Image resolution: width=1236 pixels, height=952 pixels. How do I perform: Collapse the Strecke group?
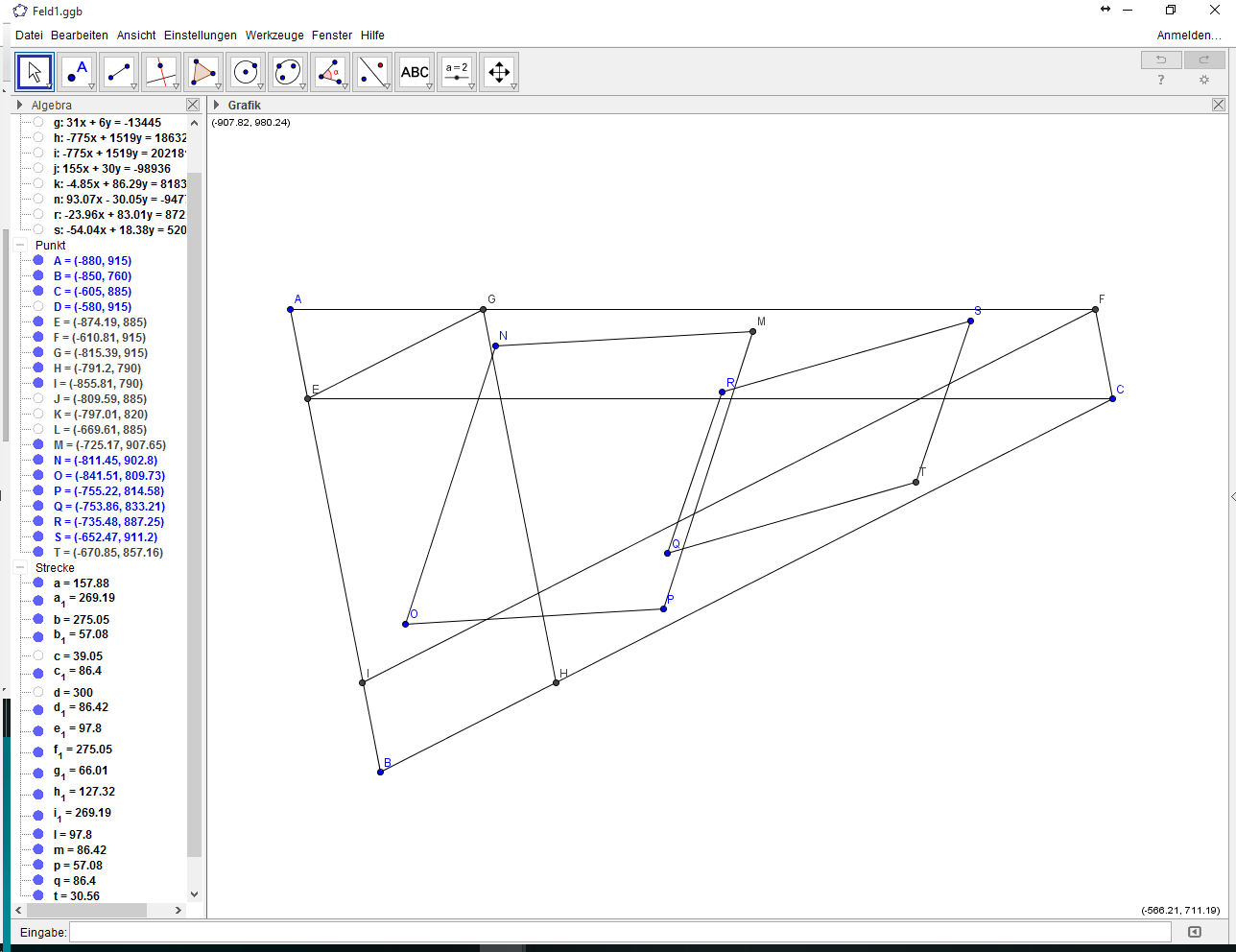pos(20,568)
